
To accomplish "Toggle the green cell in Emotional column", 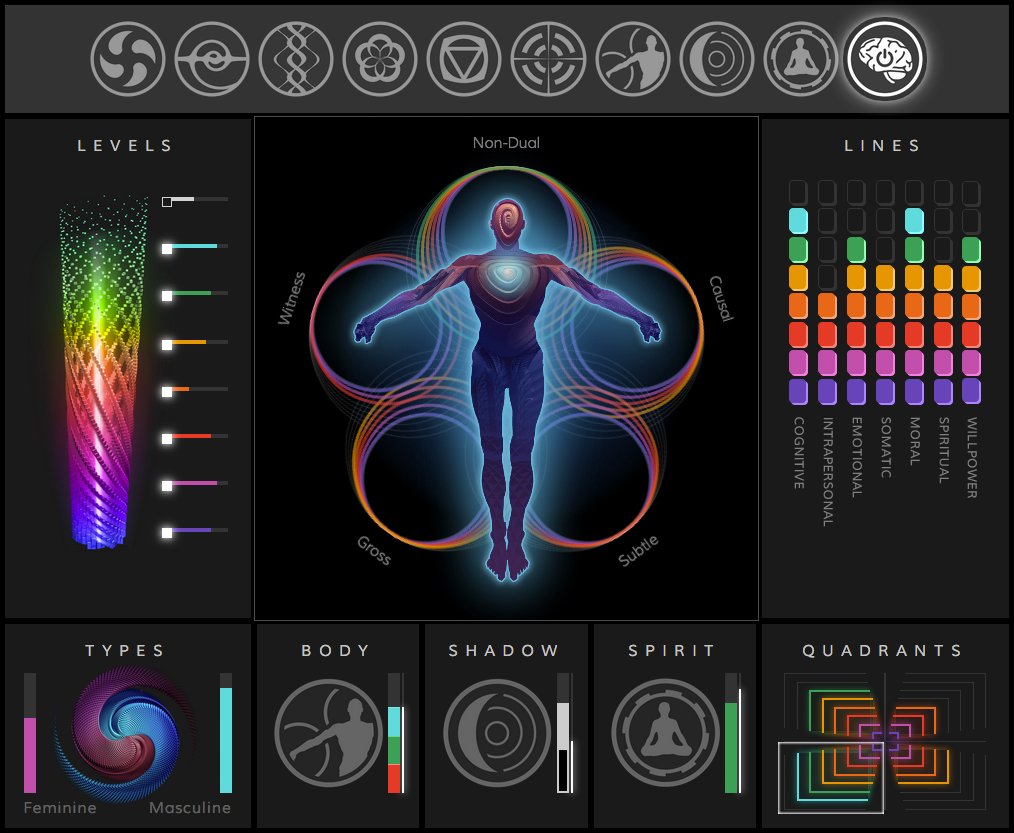I will pyautogui.click(x=856, y=249).
